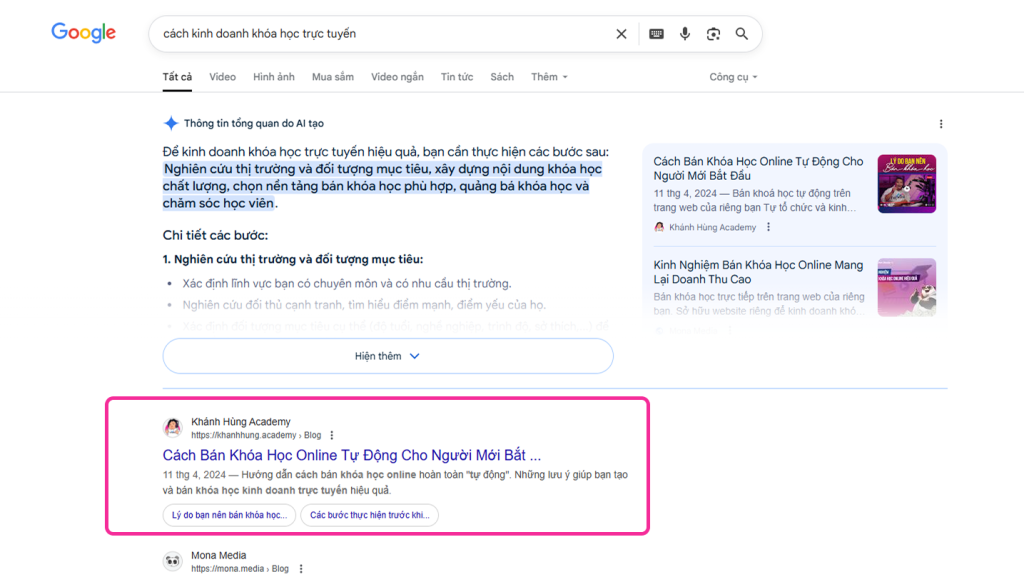Screen dimensions: 1024x577
Task: Open Mona Media result favicon
Action: pos(172,561)
